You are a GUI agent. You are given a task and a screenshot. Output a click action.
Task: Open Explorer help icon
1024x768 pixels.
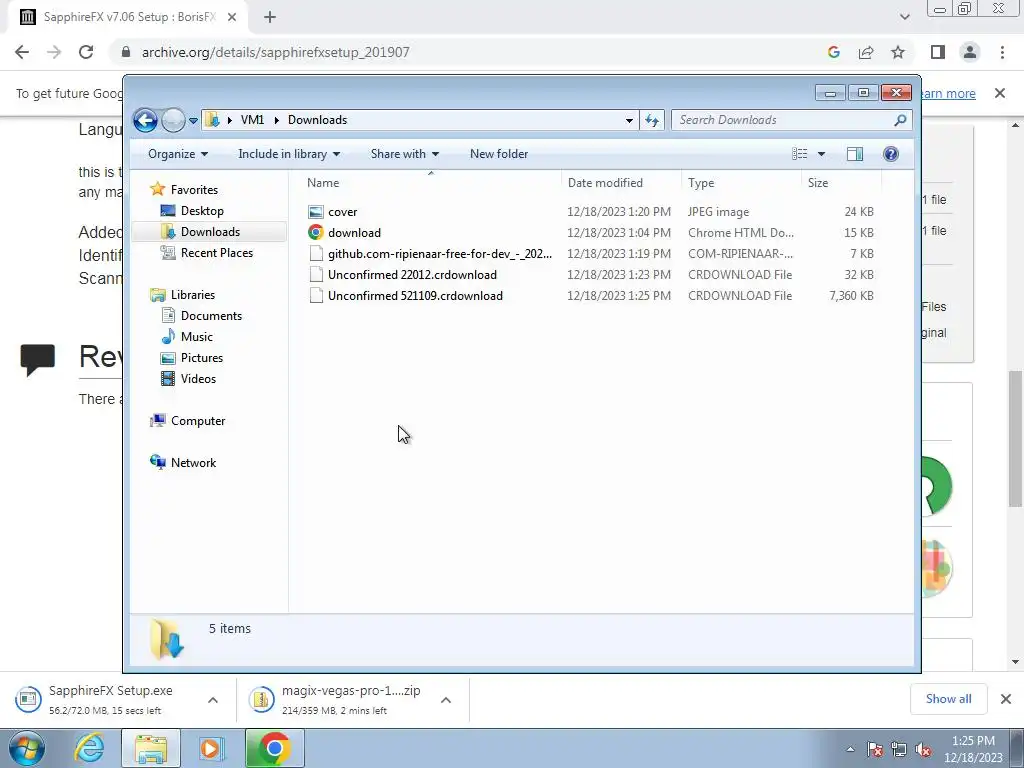(890, 154)
